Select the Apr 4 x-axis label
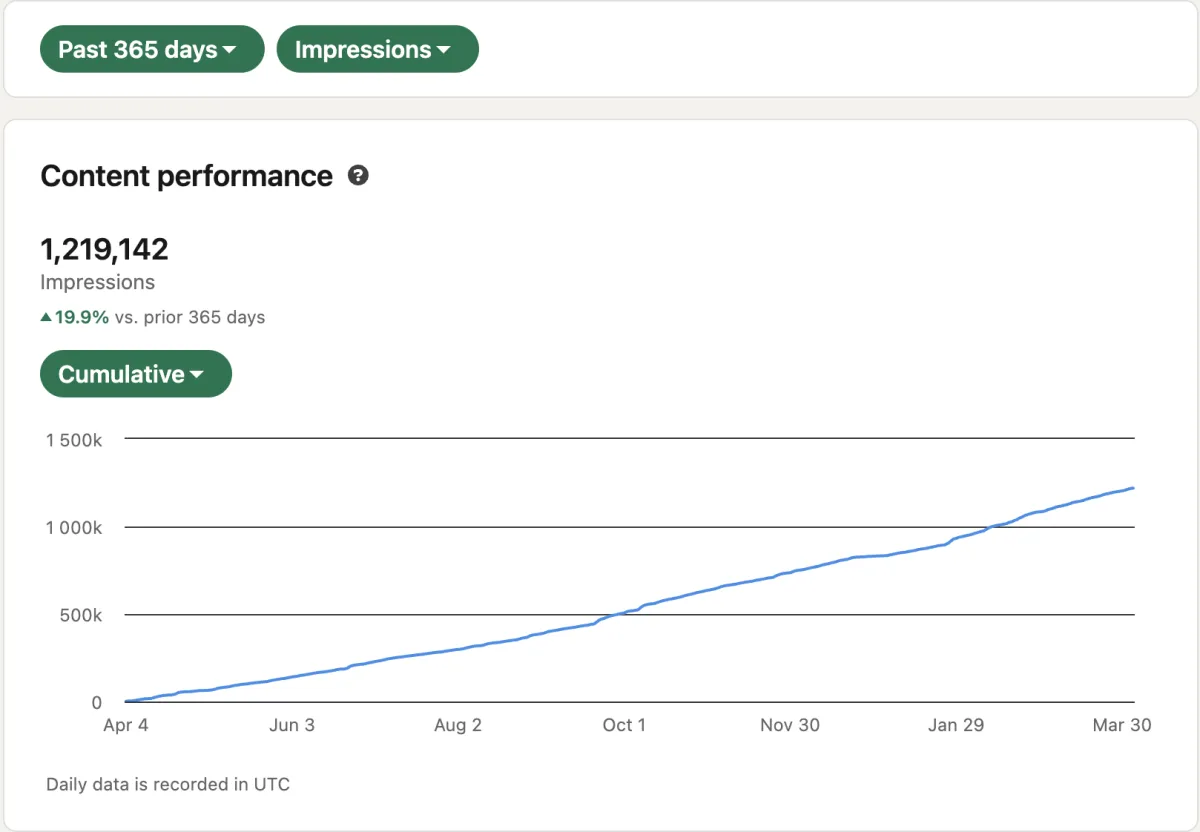 [x=126, y=725]
